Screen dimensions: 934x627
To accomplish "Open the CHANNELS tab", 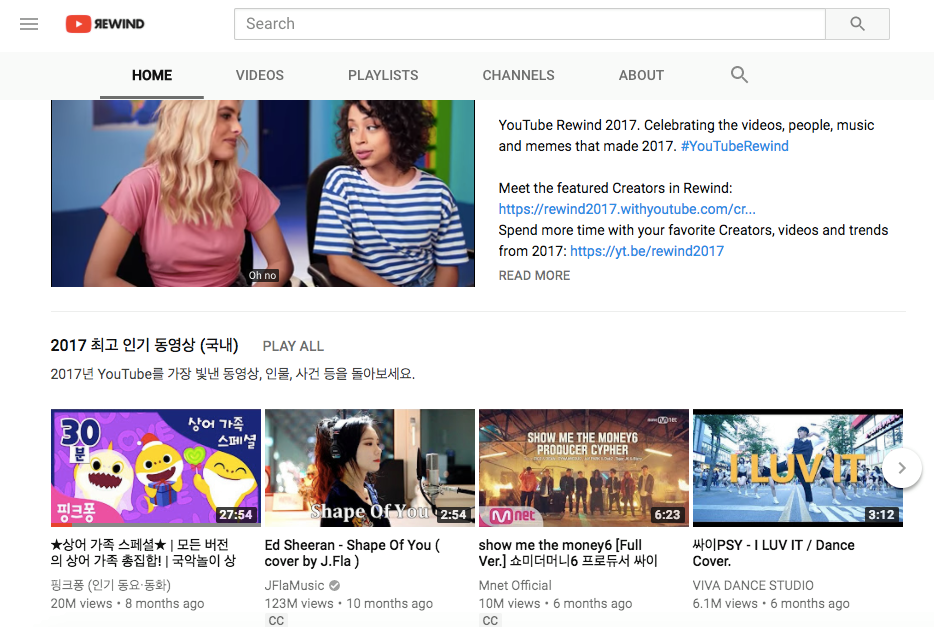I will (518, 76).
